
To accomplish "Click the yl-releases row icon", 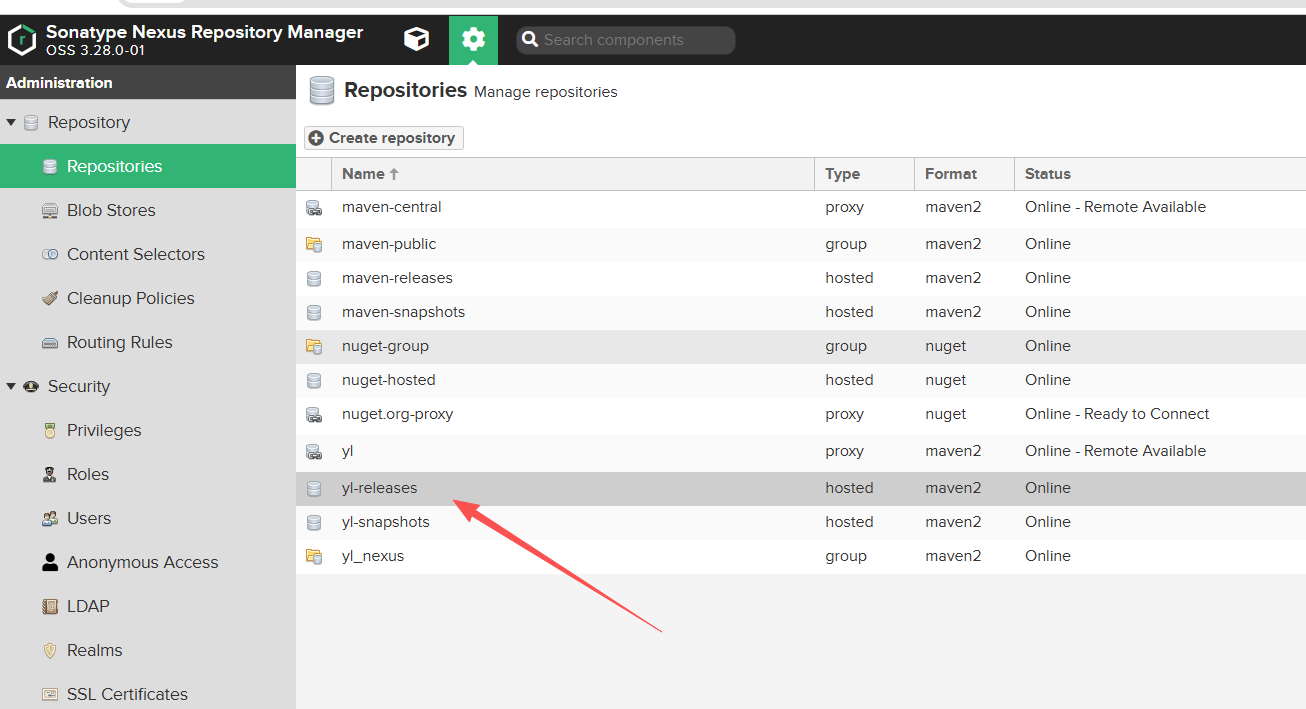I will coord(314,488).
